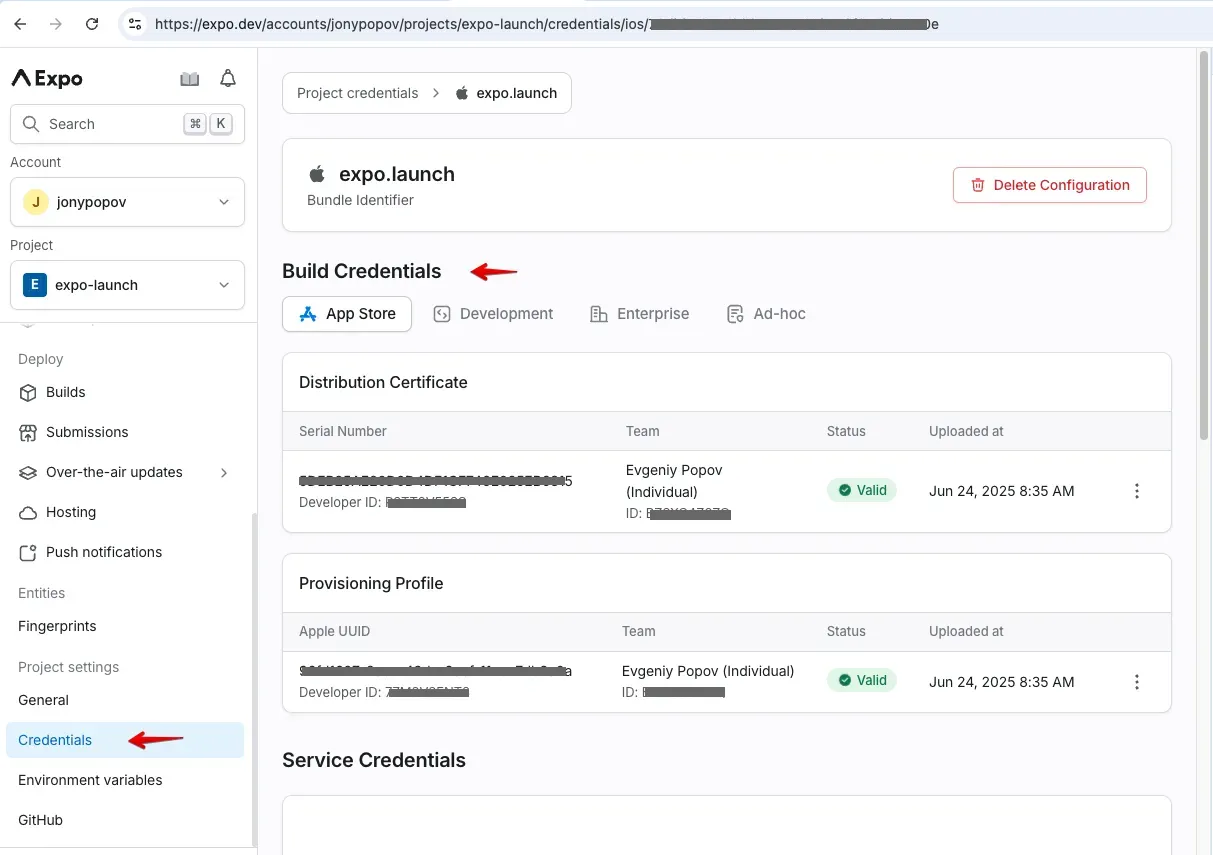Open Environment variables in sidebar
Screen dimensions: 1213x855
125,780
